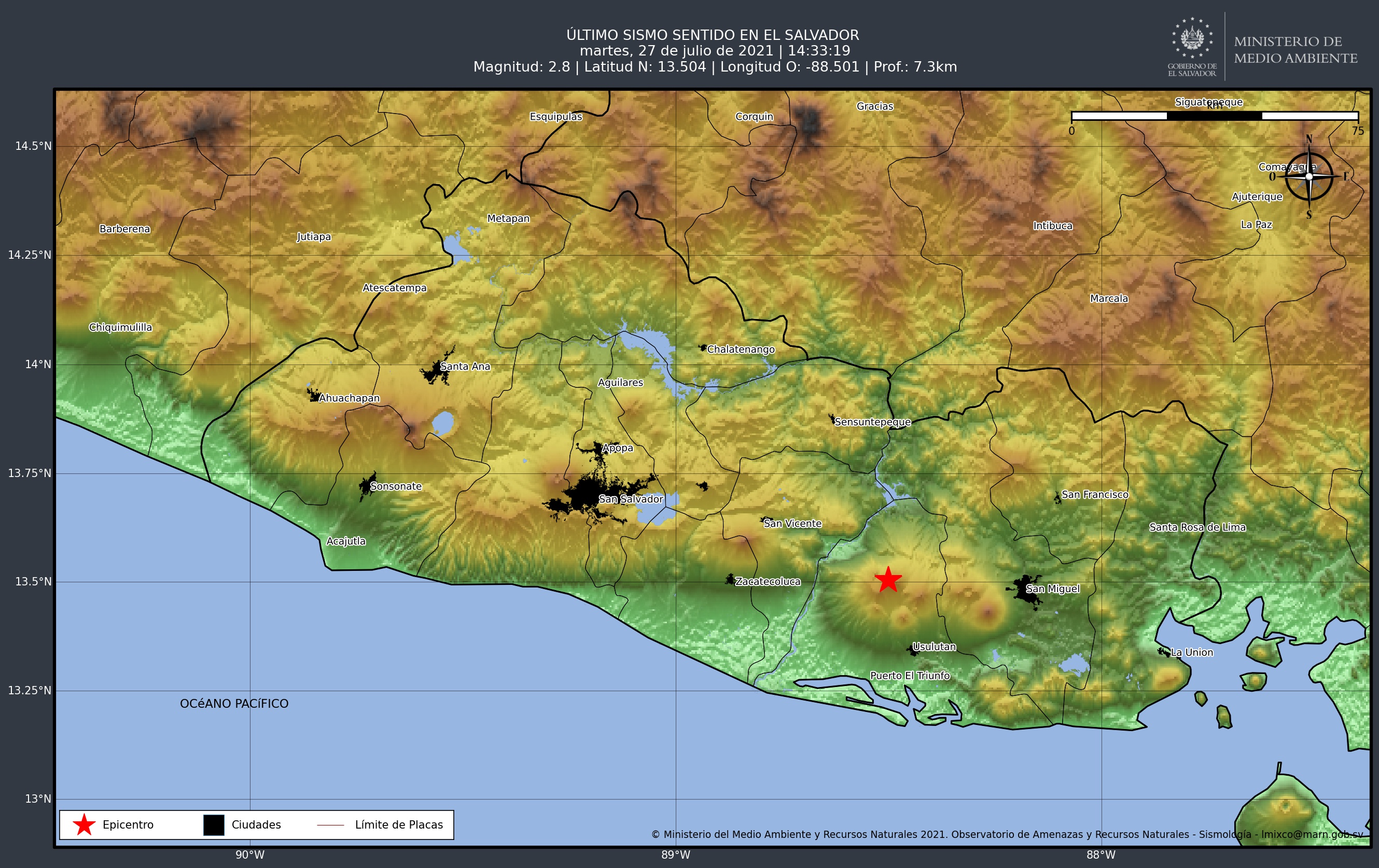This screenshot has width=1379, height=868.
Task: Click the compass rose icon
Action: [1308, 176]
